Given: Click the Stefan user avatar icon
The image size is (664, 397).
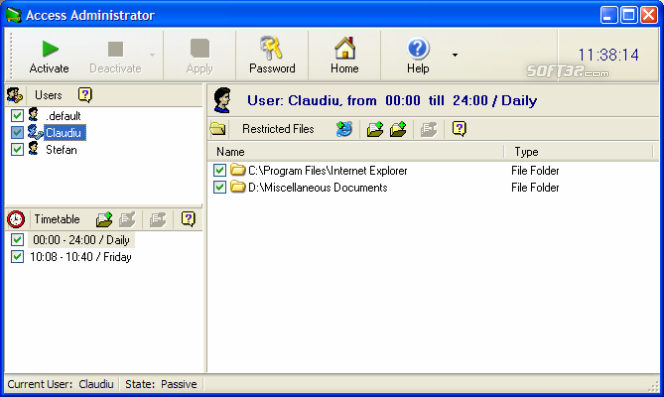Looking at the screenshot, I should pos(33,149).
